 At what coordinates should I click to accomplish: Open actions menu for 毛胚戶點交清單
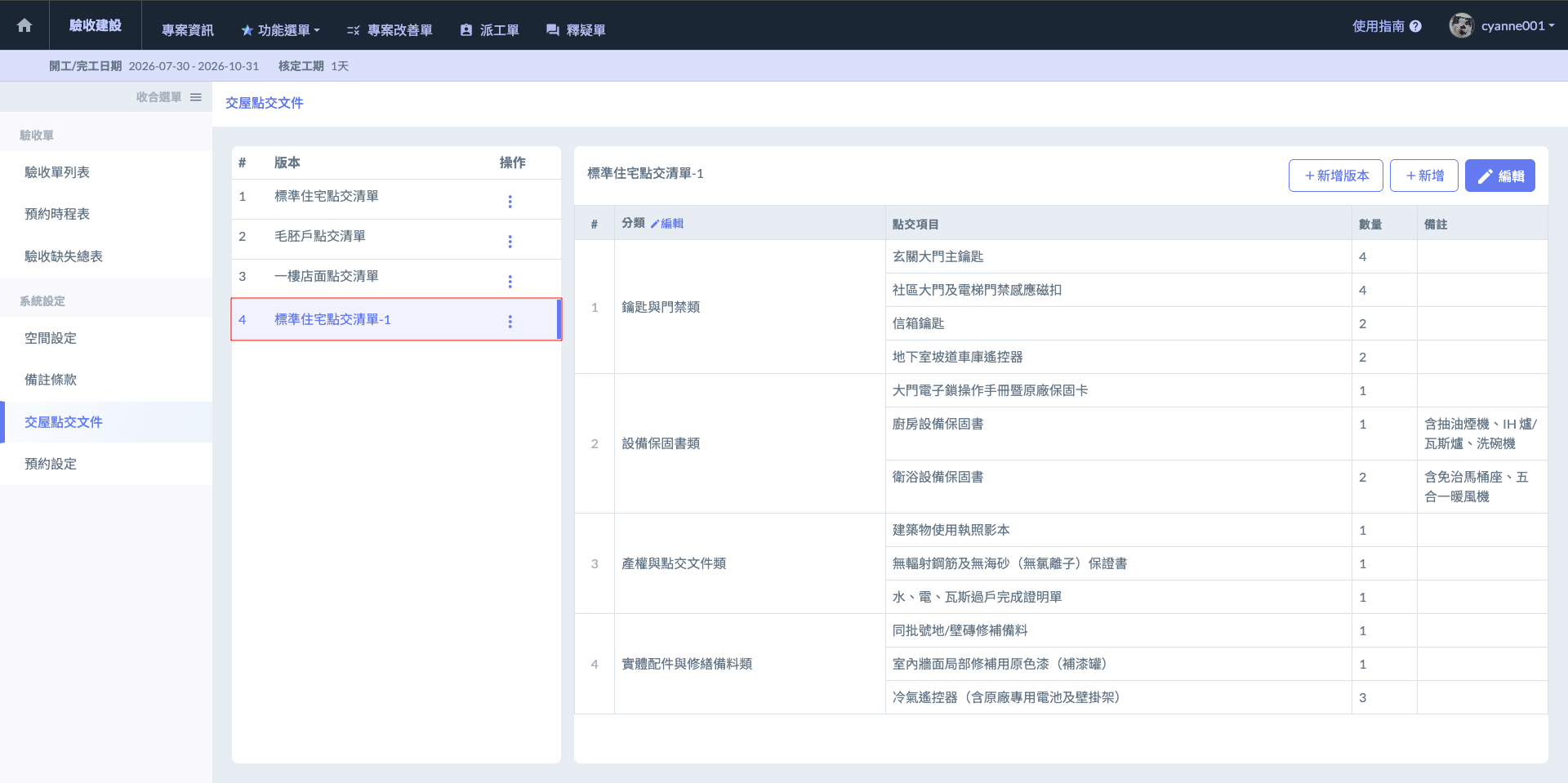coord(510,241)
